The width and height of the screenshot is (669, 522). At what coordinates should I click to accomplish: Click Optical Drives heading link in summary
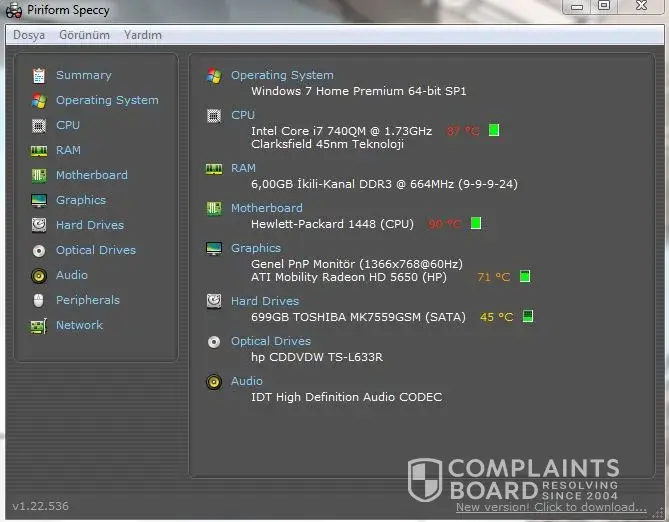[x=271, y=341]
